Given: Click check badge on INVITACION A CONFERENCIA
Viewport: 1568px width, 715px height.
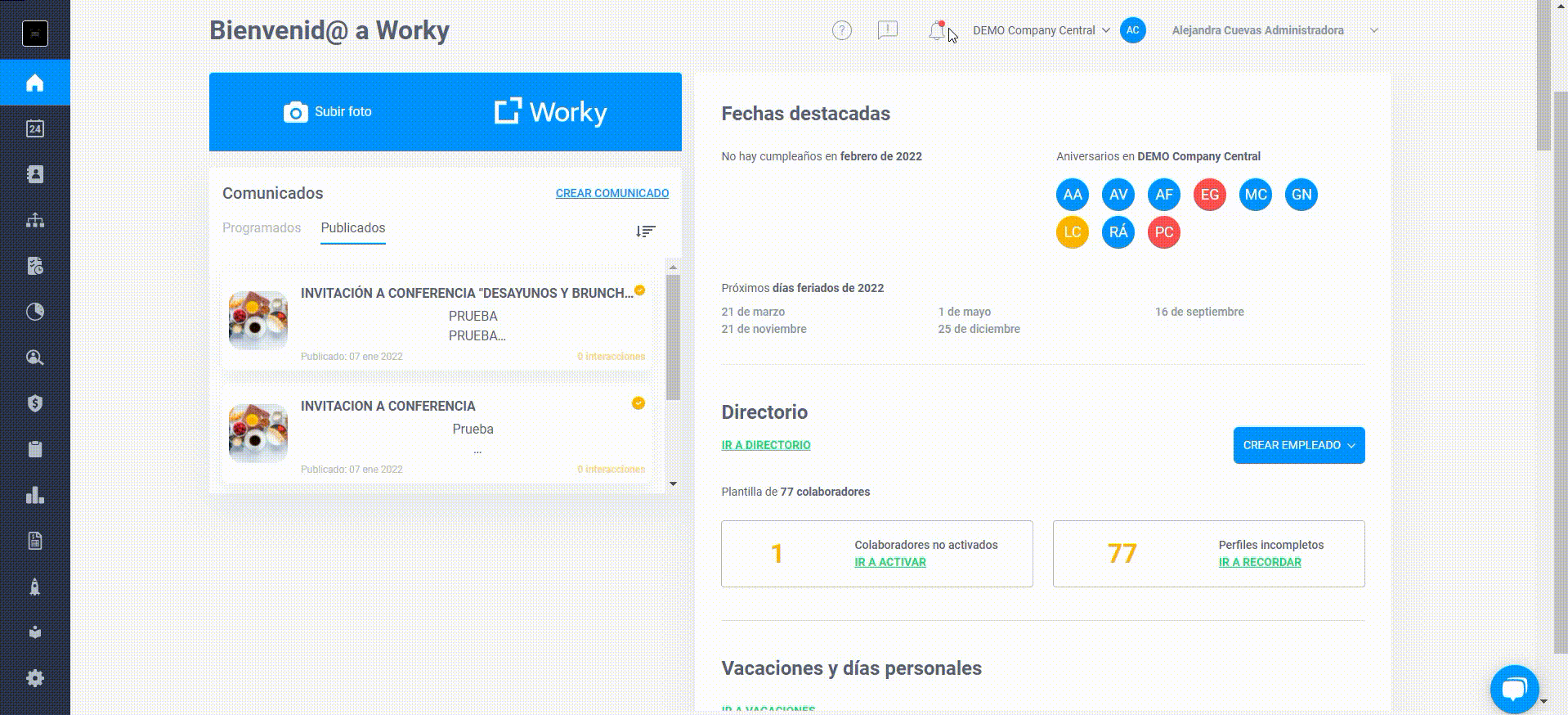Looking at the screenshot, I should 638,403.
